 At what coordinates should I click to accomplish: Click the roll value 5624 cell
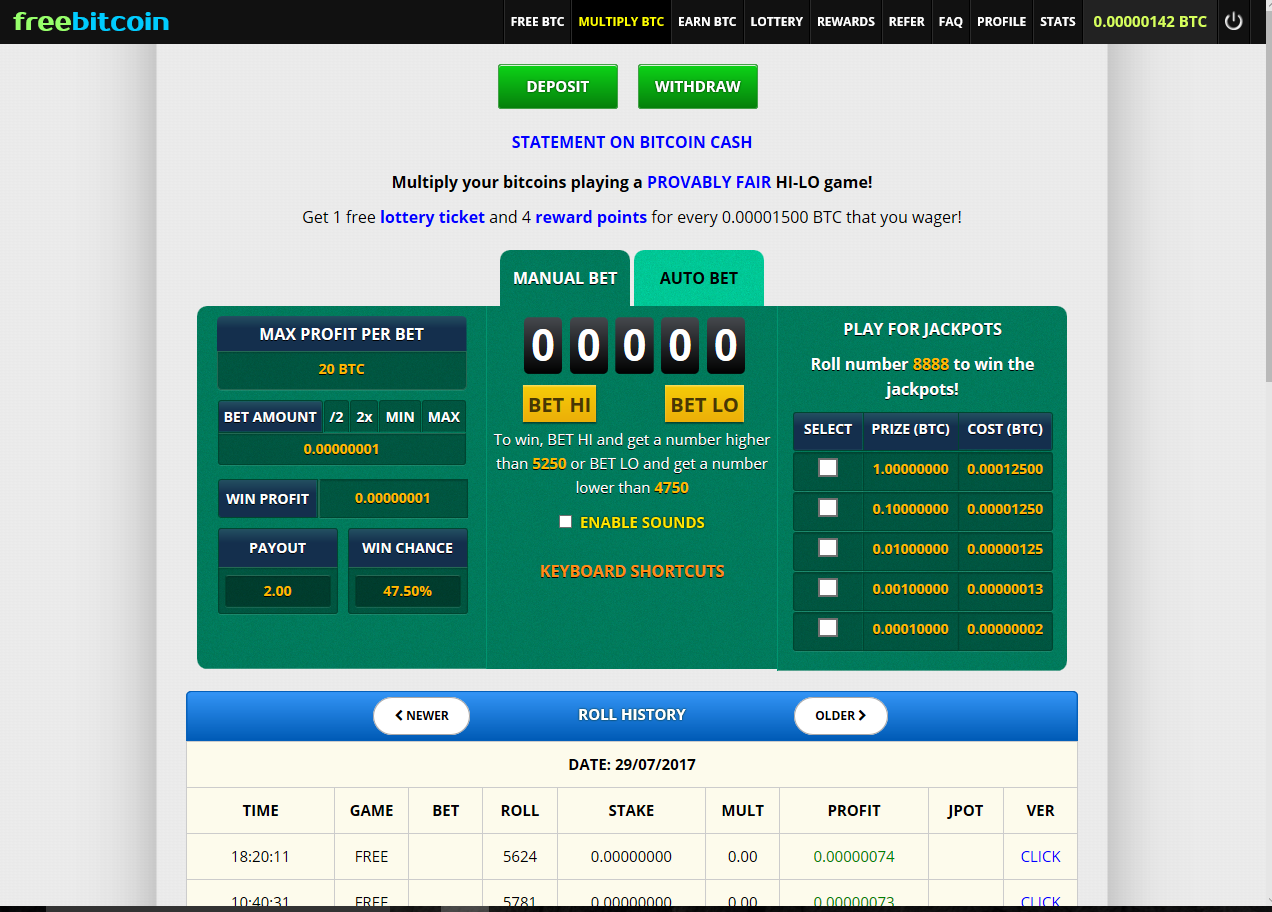(x=520, y=856)
